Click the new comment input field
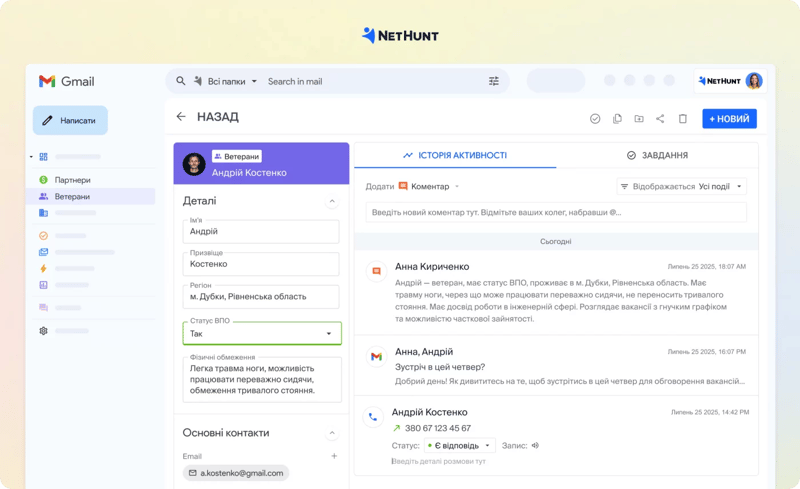Image resolution: width=800 pixels, height=489 pixels. pos(556,212)
